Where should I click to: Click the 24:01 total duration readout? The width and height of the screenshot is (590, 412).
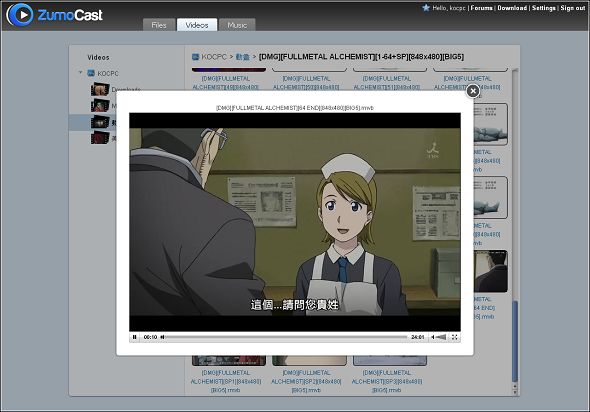click(418, 337)
